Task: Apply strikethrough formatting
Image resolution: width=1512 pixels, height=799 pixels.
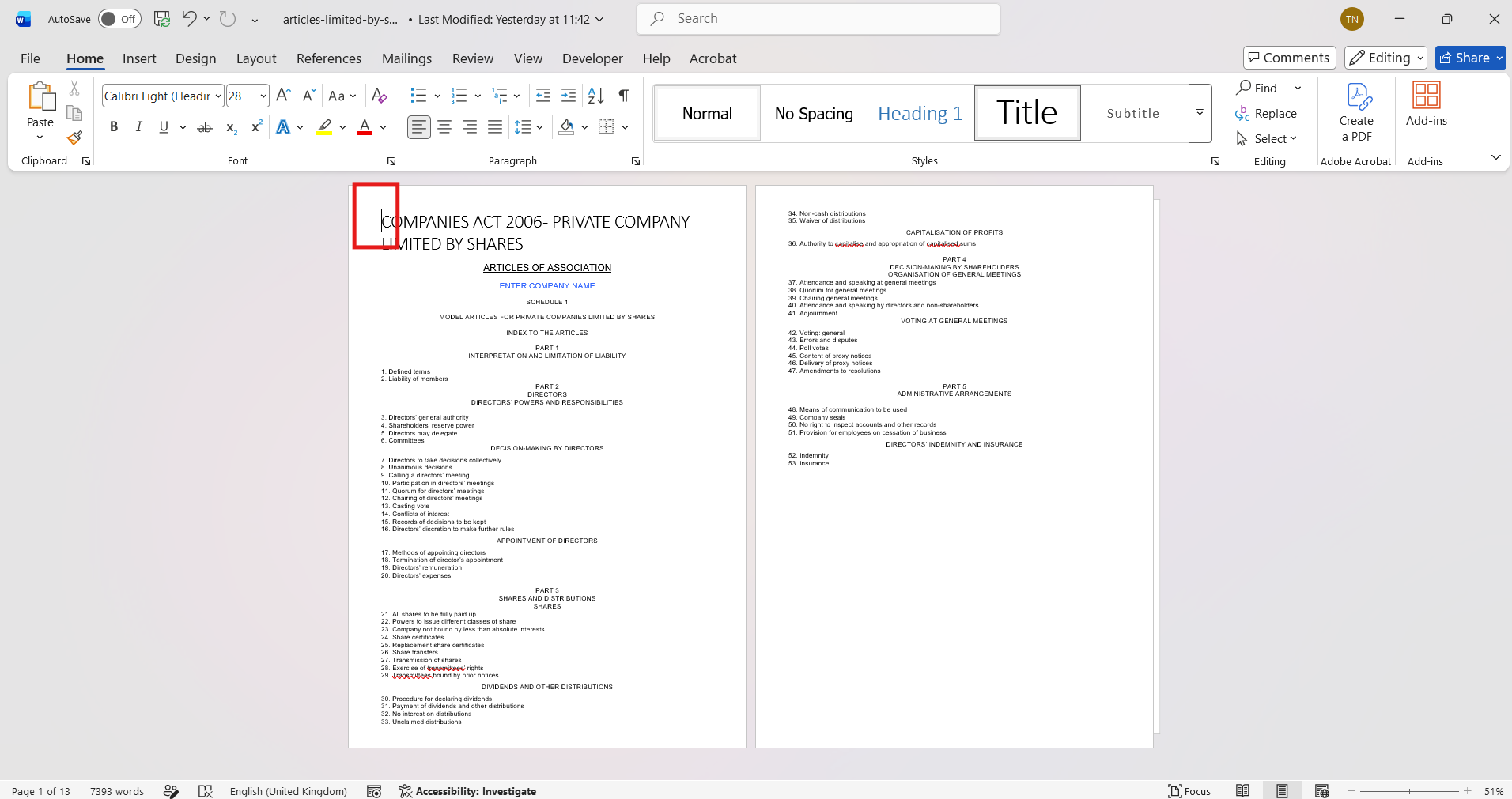Action: (205, 127)
